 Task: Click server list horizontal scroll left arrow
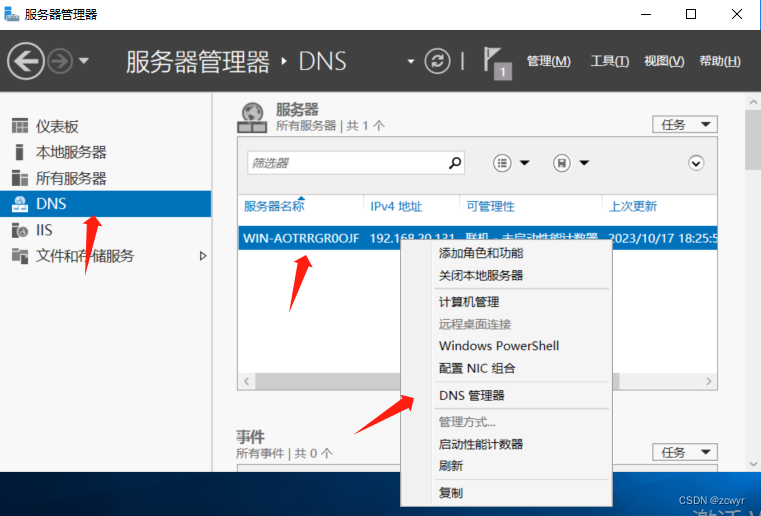(247, 382)
